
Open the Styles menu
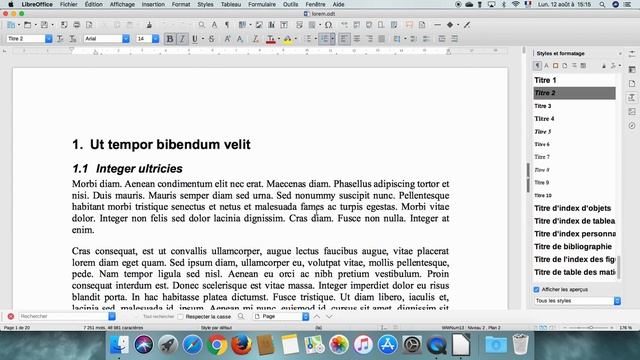pos(205,4)
